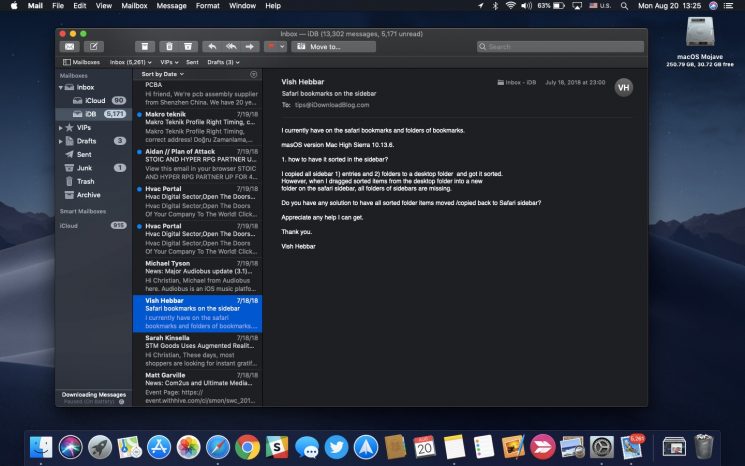Viewport: 745px width, 466px height.
Task: Open the File menu
Action: point(58,6)
